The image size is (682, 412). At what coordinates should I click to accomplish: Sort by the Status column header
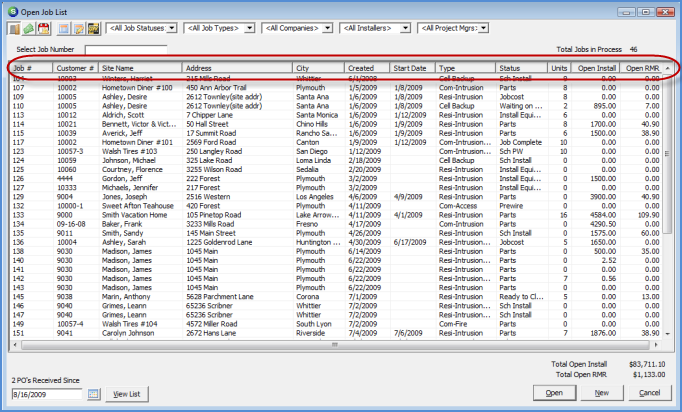tap(522, 68)
